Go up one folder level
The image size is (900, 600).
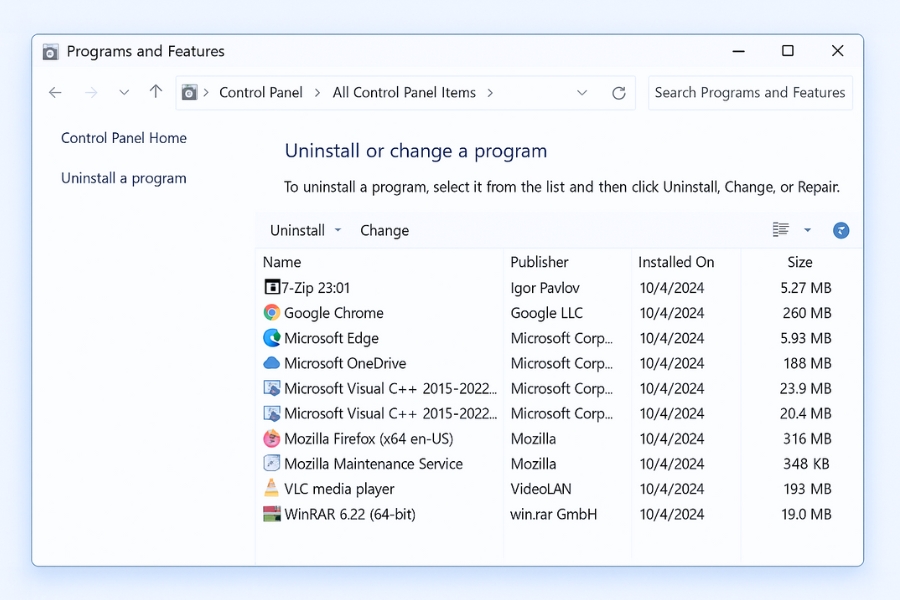pyautogui.click(x=156, y=92)
